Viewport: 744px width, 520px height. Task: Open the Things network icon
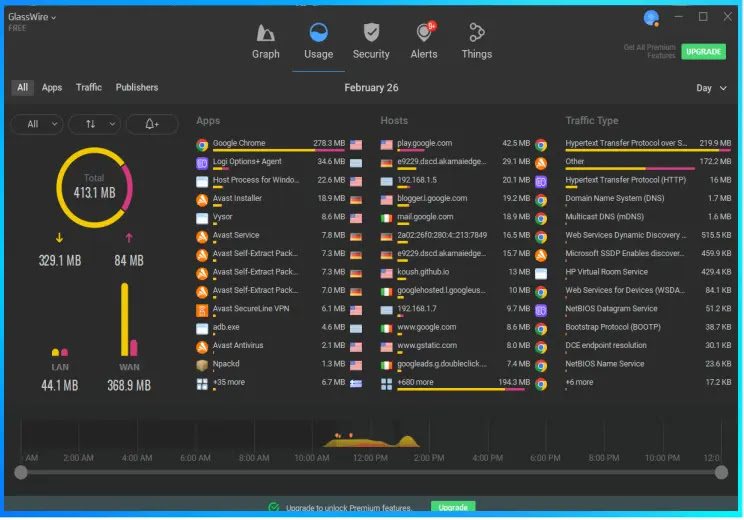pyautogui.click(x=476, y=32)
